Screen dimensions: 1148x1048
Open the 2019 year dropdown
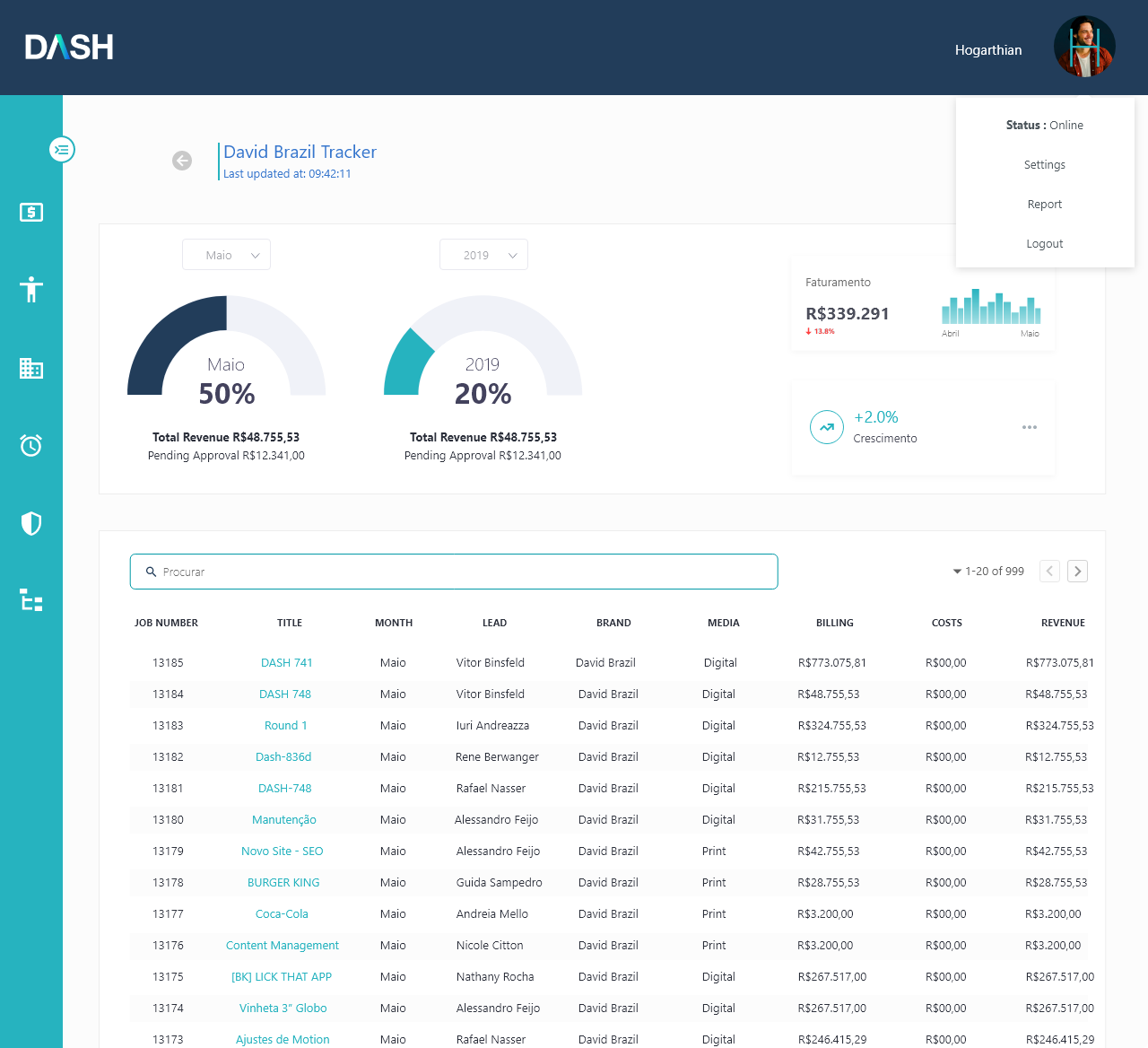(483, 255)
